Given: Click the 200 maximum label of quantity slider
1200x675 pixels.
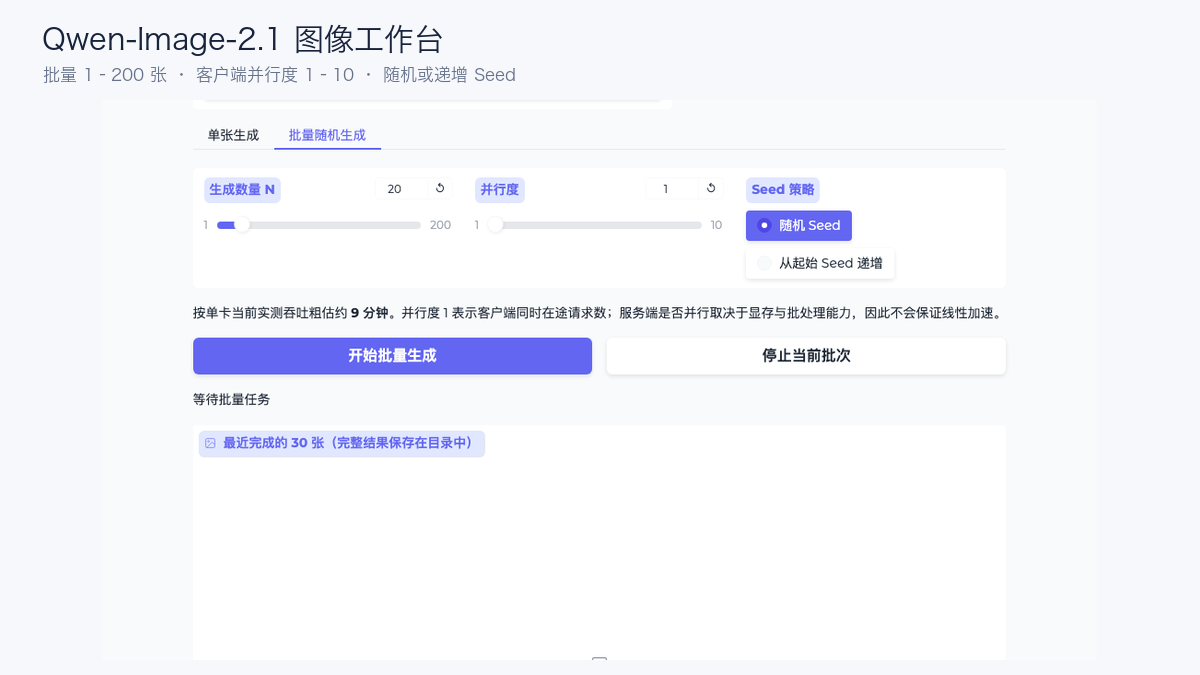Looking at the screenshot, I should click(x=440, y=225).
